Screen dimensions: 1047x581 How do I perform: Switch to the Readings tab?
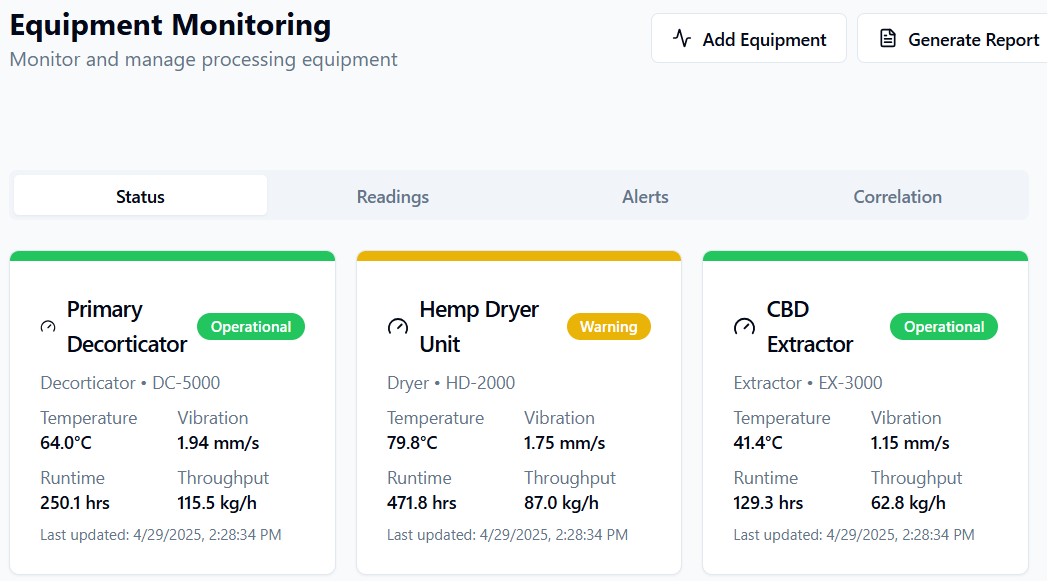393,196
